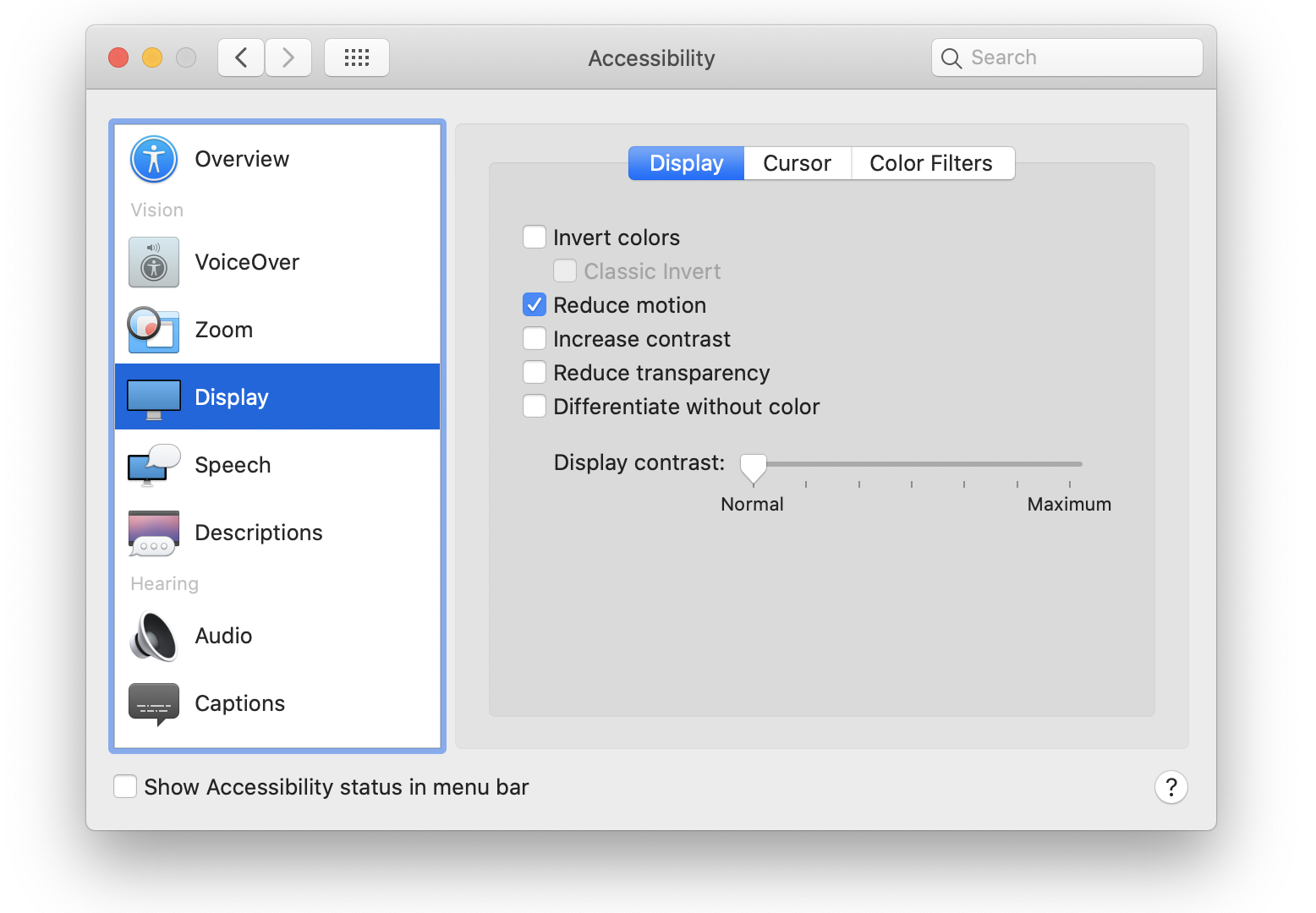This screenshot has width=1316, height=913.
Task: Toggle Differentiate without color
Action: pos(535,406)
